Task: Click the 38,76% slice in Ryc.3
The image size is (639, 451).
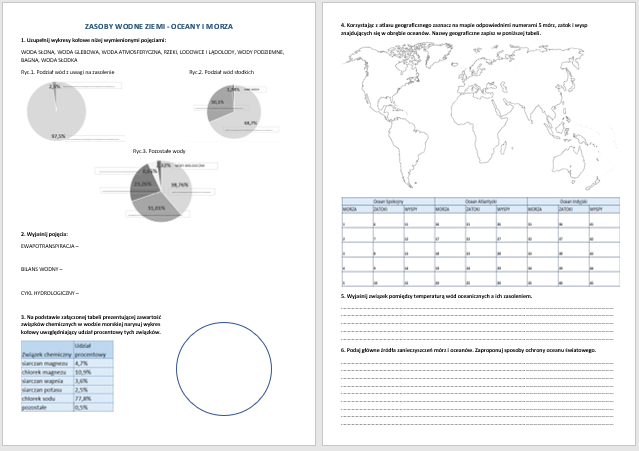Action: pos(179,185)
